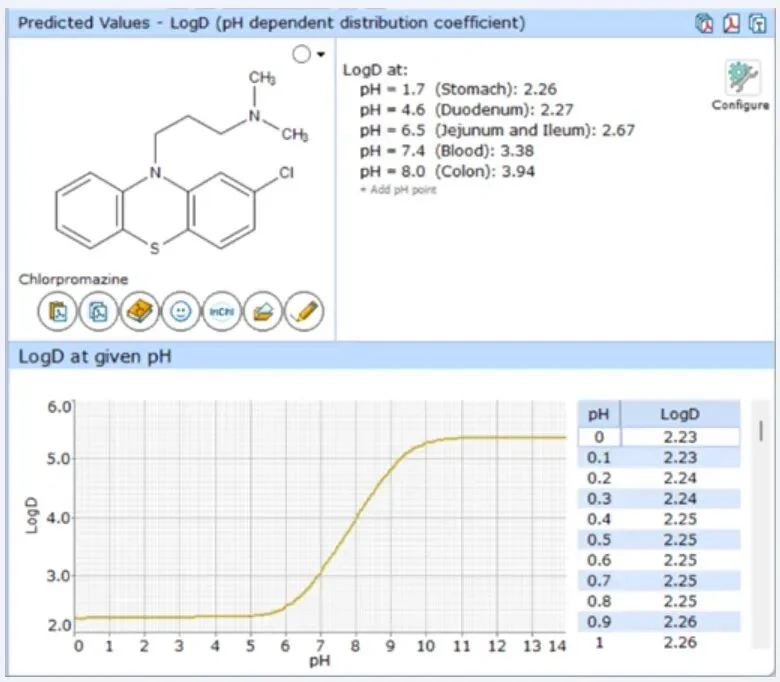Click the pH 7.4 (Blood) LogD entry
Viewport: 780px width, 682px height.
(447, 151)
